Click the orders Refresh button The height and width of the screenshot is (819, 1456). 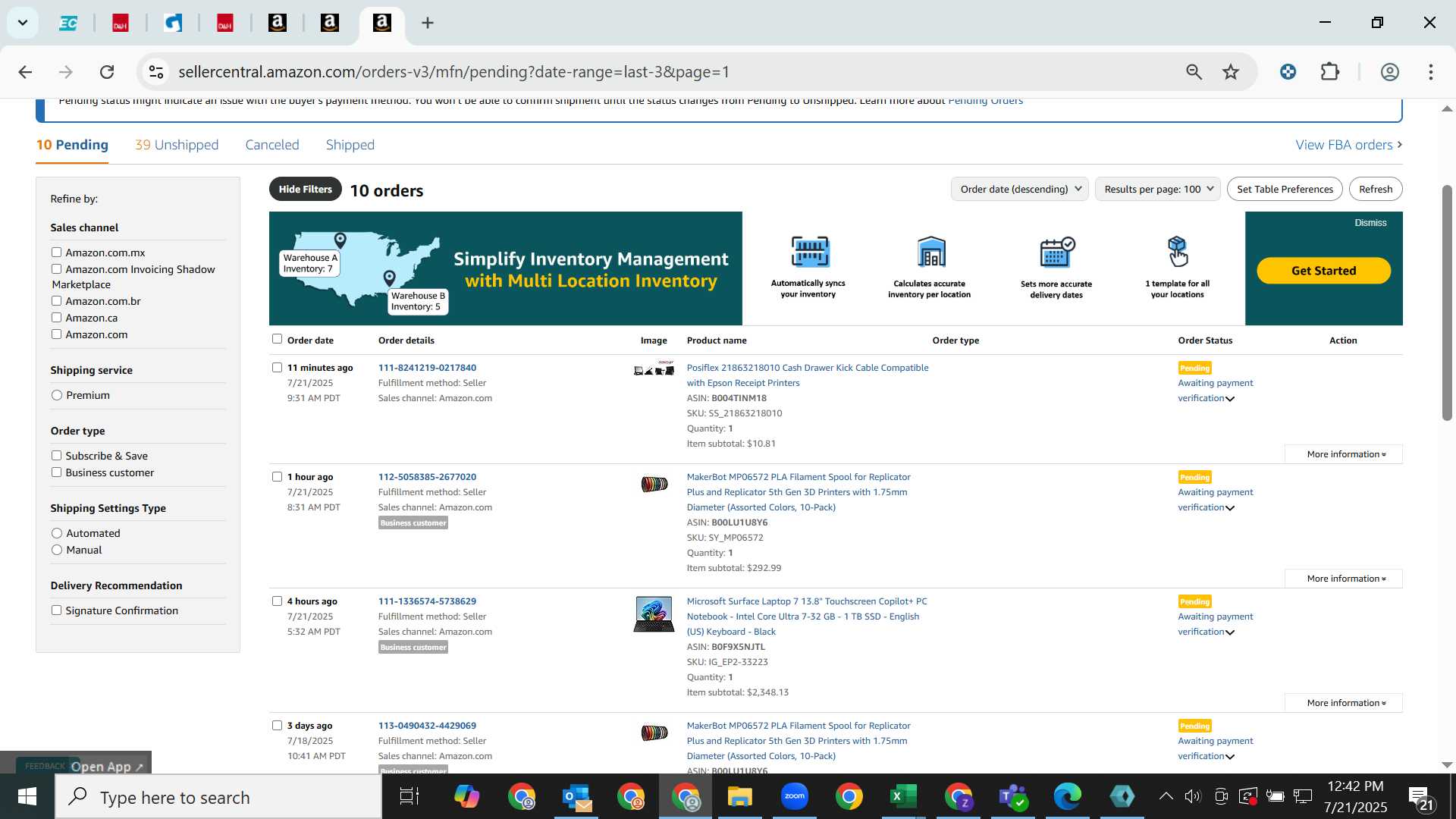pos(1376,189)
